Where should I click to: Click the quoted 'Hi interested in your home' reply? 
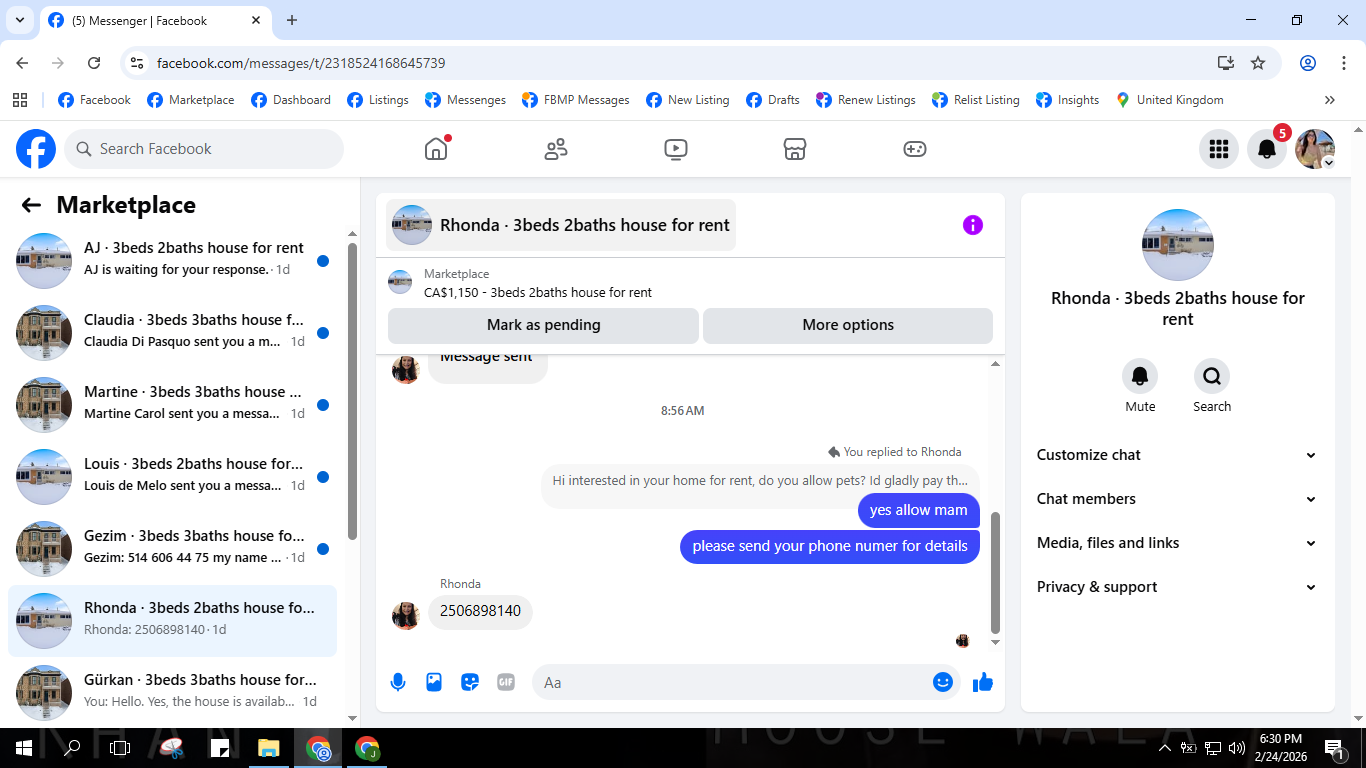[760, 481]
